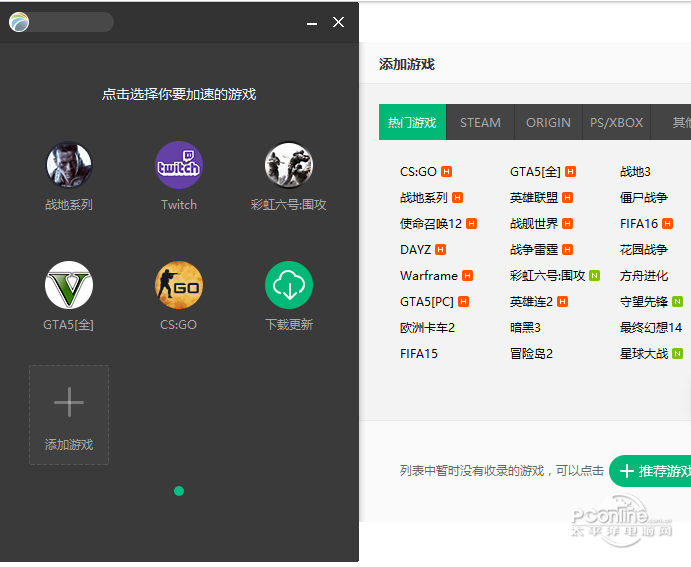Viewport: 691px width, 567px height.
Task: Click the orange H badge beside 战舰世界
Action: coord(568,224)
